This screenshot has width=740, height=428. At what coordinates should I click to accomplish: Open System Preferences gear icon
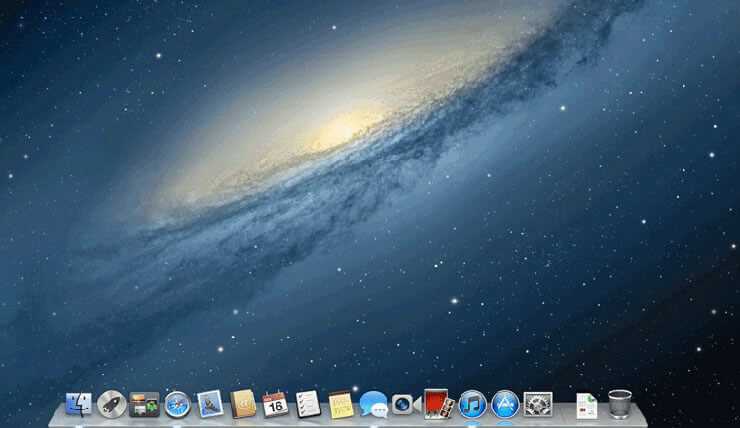click(x=538, y=404)
